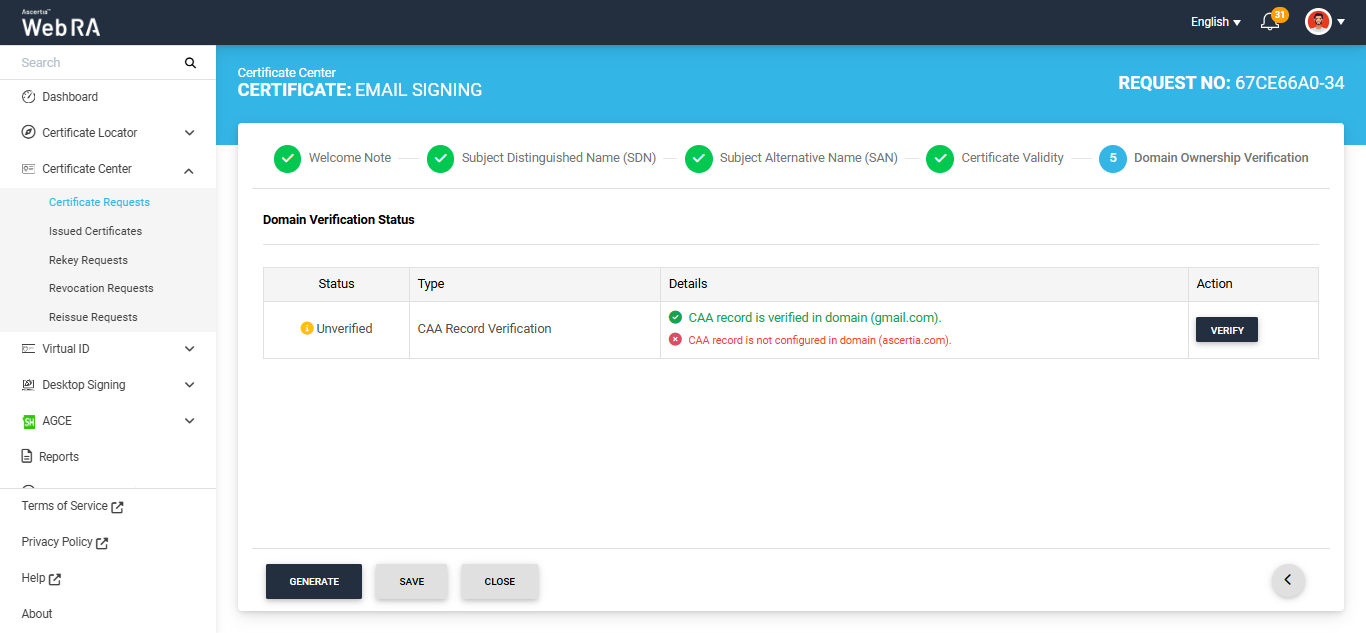Expand the Desktop Signing section

[x=189, y=385]
